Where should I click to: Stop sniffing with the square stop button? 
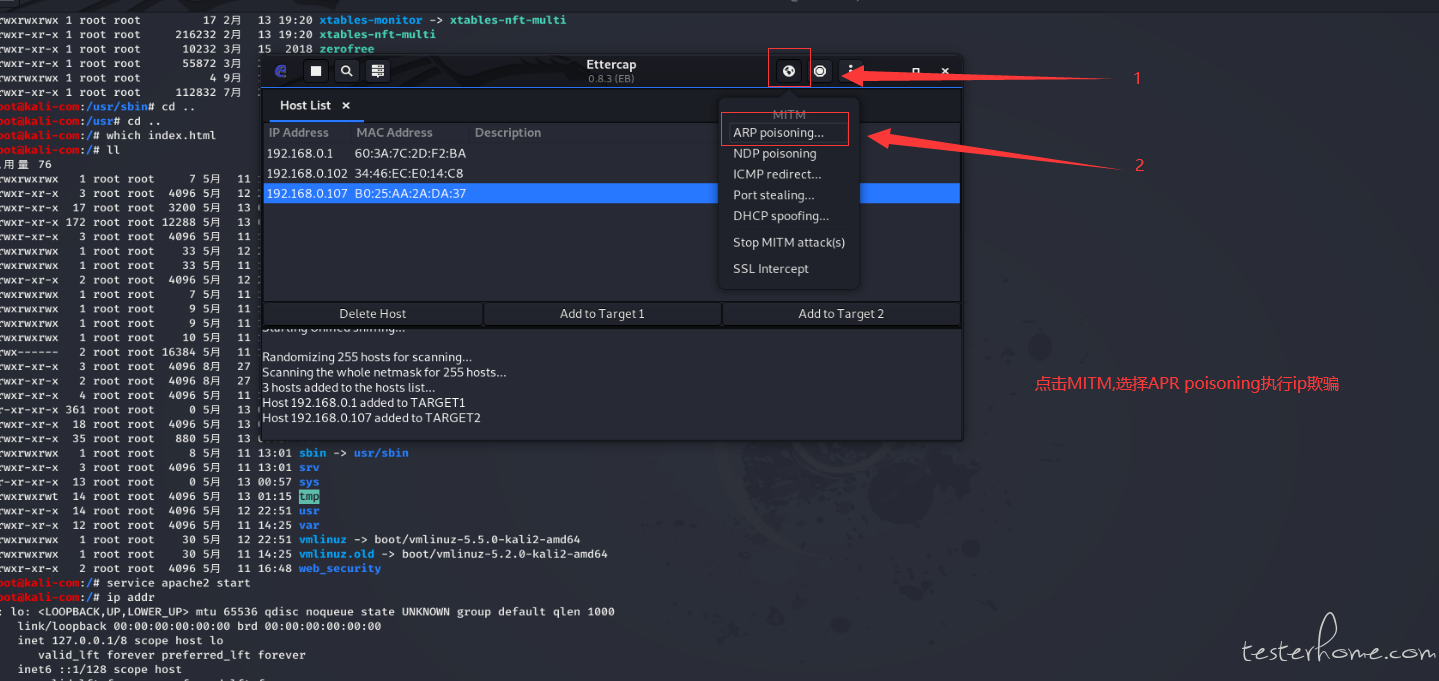pyautogui.click(x=315, y=71)
